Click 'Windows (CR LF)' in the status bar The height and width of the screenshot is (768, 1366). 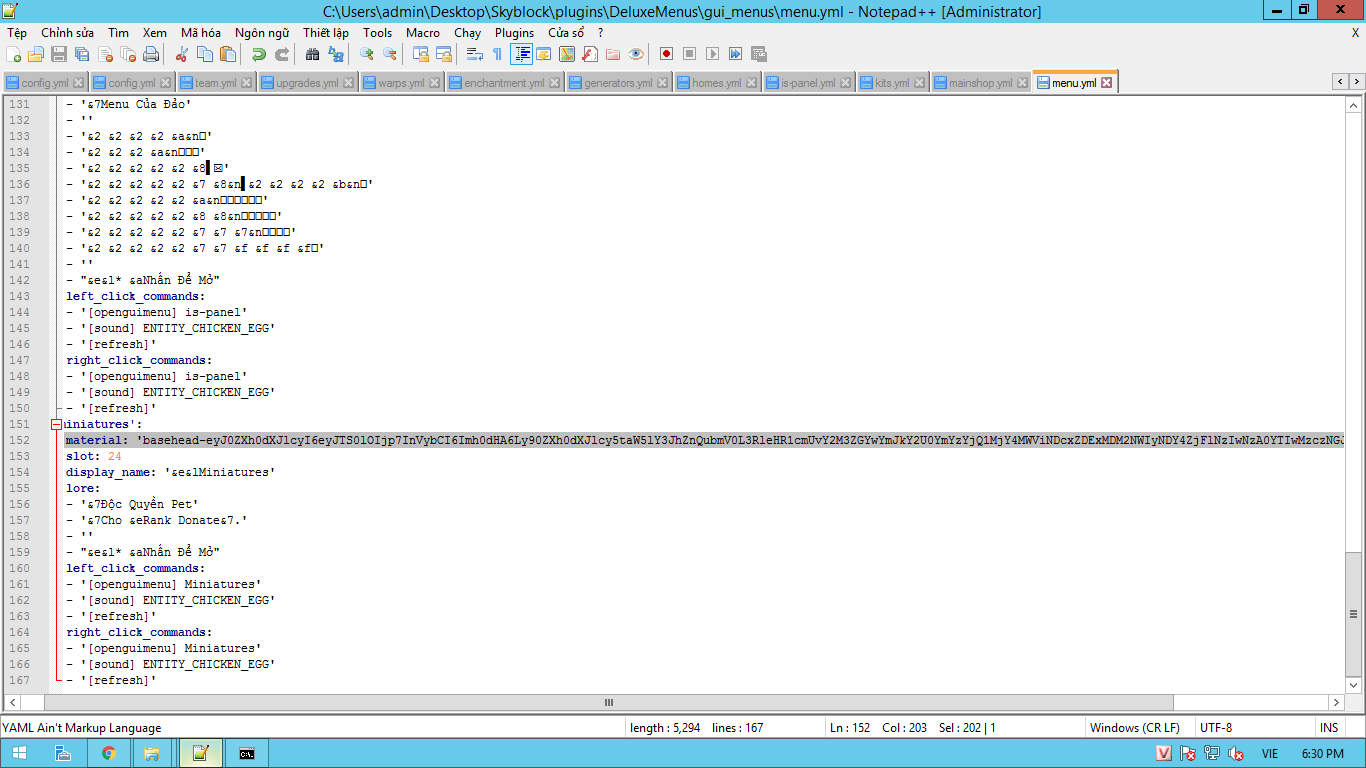(x=1134, y=728)
